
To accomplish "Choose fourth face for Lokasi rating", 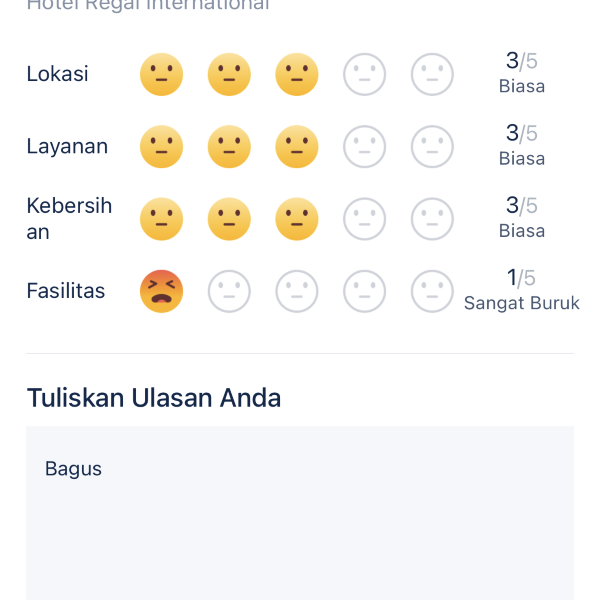I will click(x=365, y=74).
